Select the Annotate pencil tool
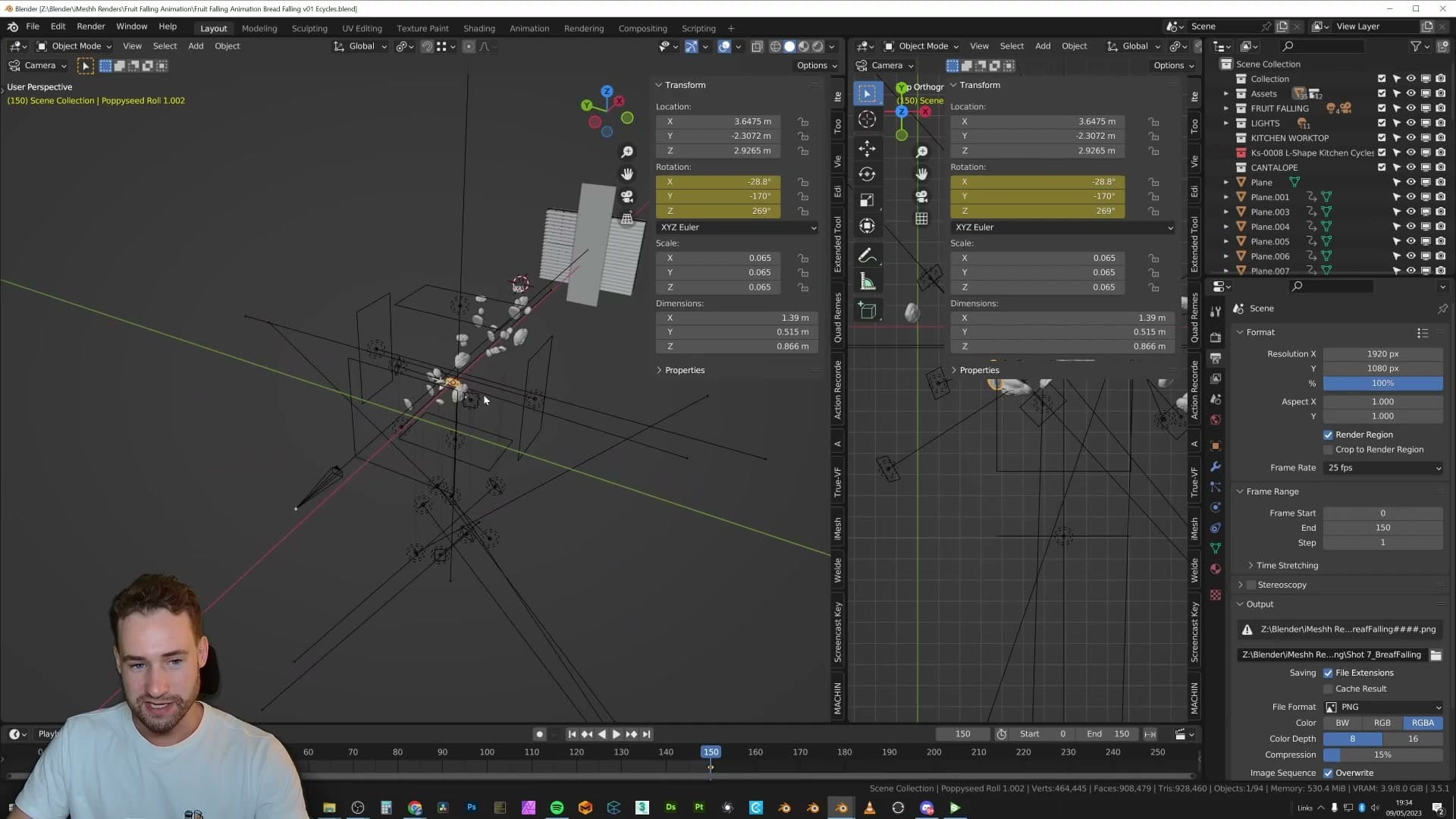Image resolution: width=1456 pixels, height=819 pixels. (867, 256)
